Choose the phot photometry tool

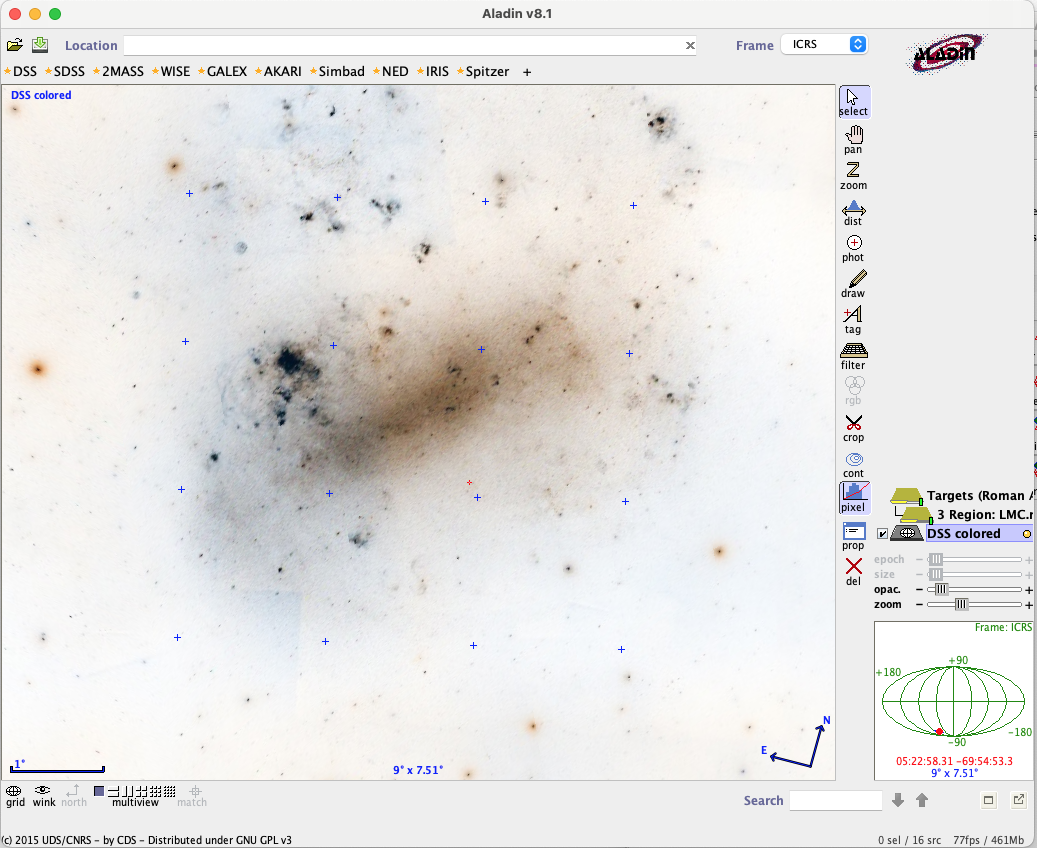tap(853, 246)
